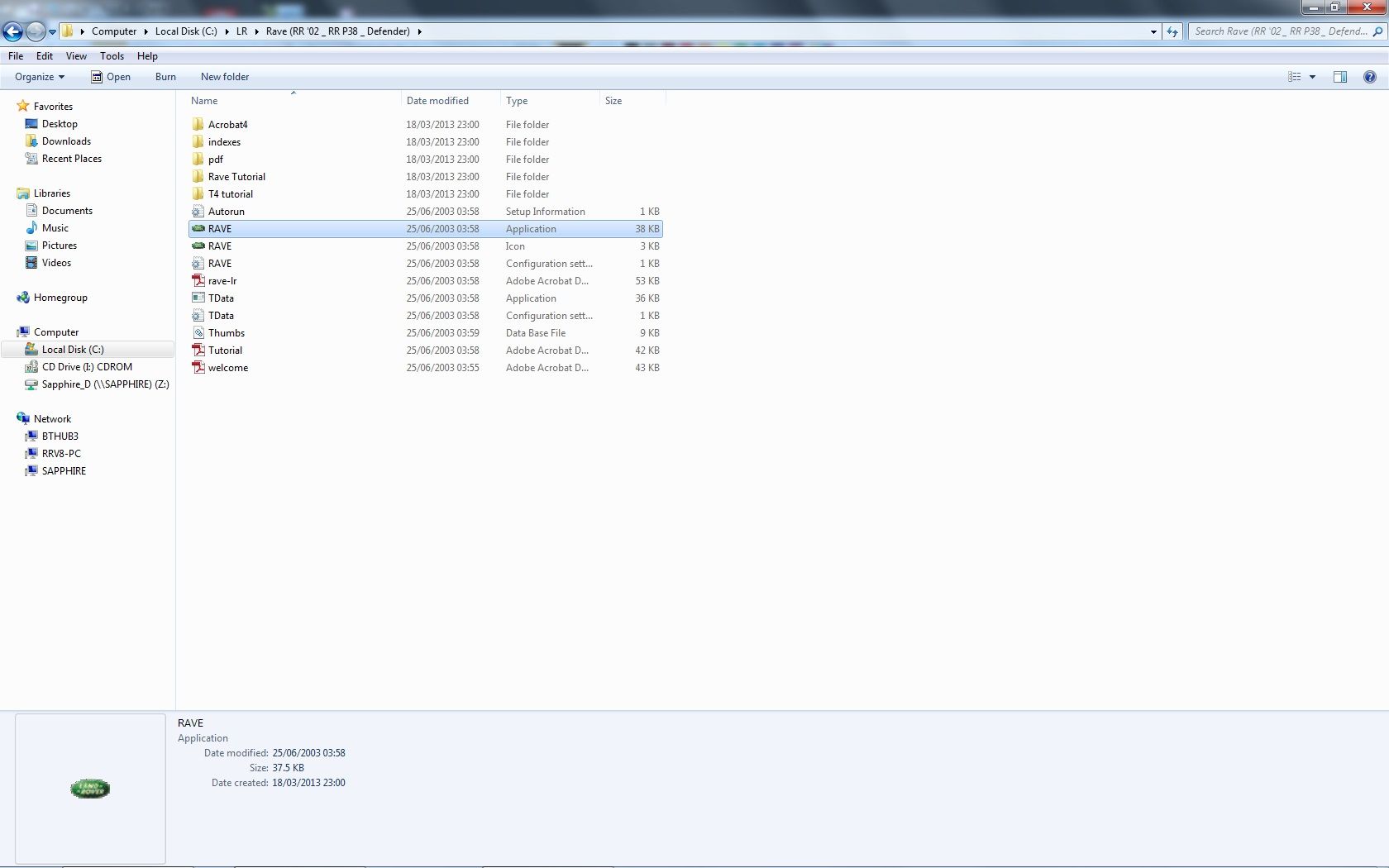The height and width of the screenshot is (868, 1389).
Task: Open the Music library
Action: click(55, 228)
